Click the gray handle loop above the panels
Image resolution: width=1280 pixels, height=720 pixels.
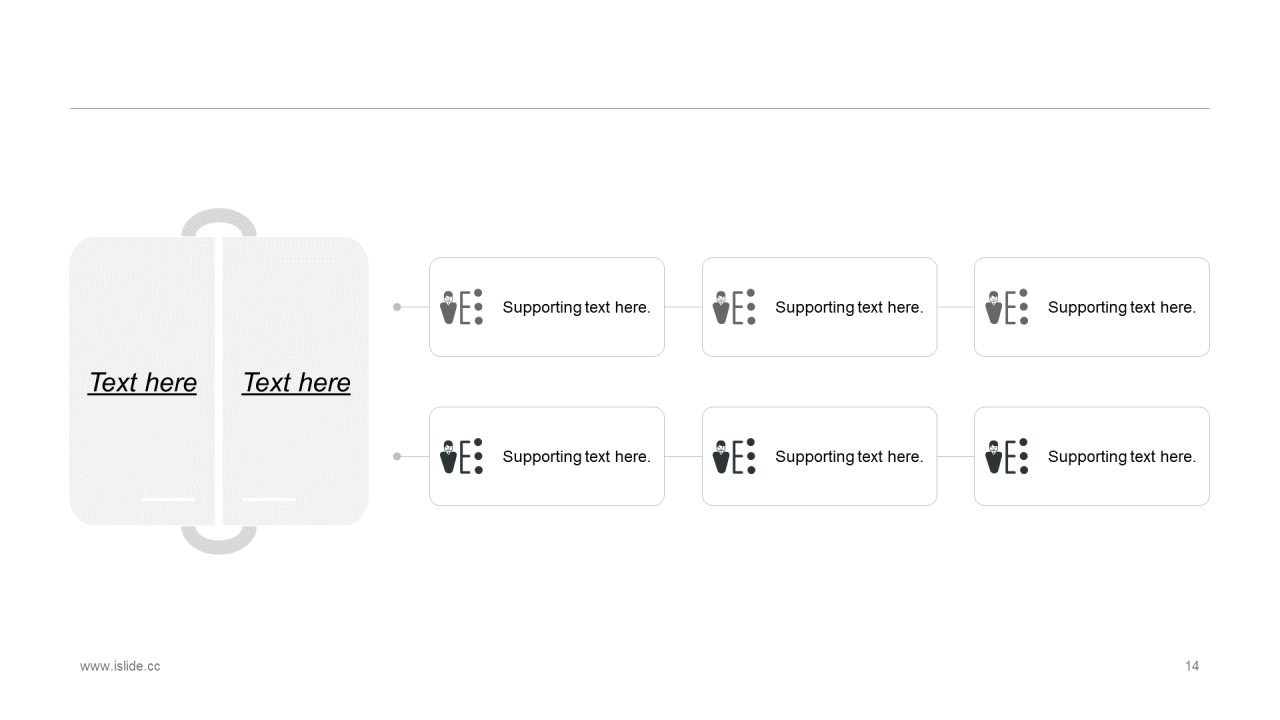click(219, 222)
